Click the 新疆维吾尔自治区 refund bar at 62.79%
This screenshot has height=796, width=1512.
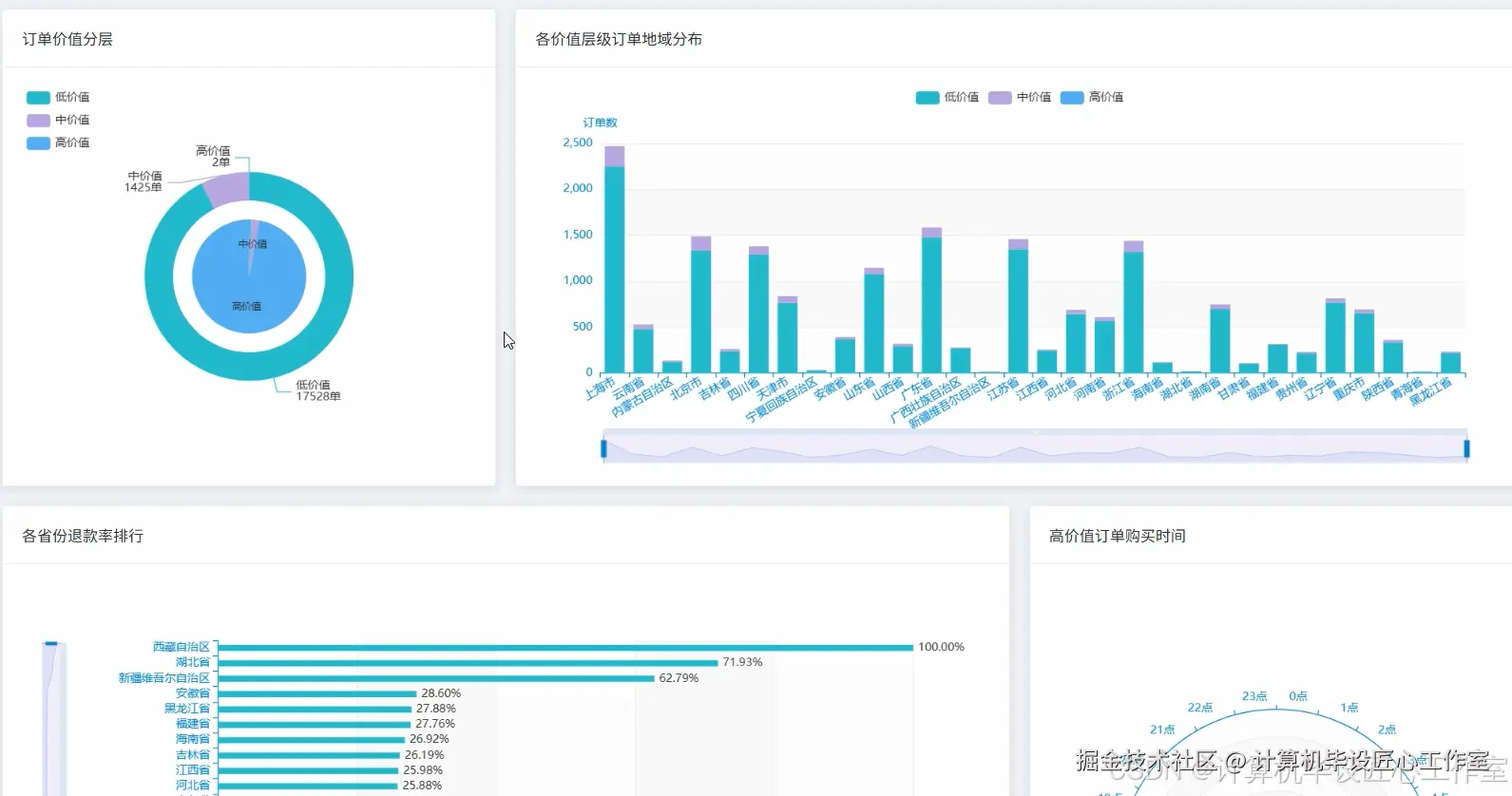(436, 678)
